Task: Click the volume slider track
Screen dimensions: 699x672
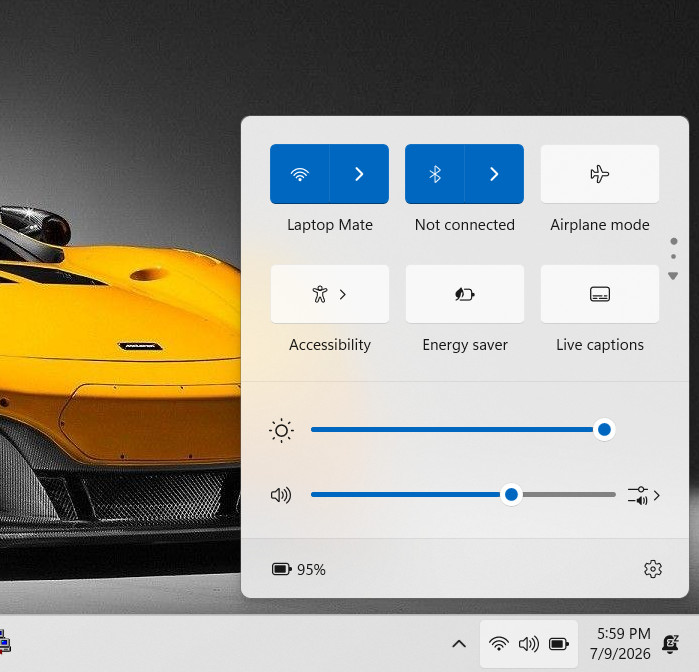Action: 463,495
